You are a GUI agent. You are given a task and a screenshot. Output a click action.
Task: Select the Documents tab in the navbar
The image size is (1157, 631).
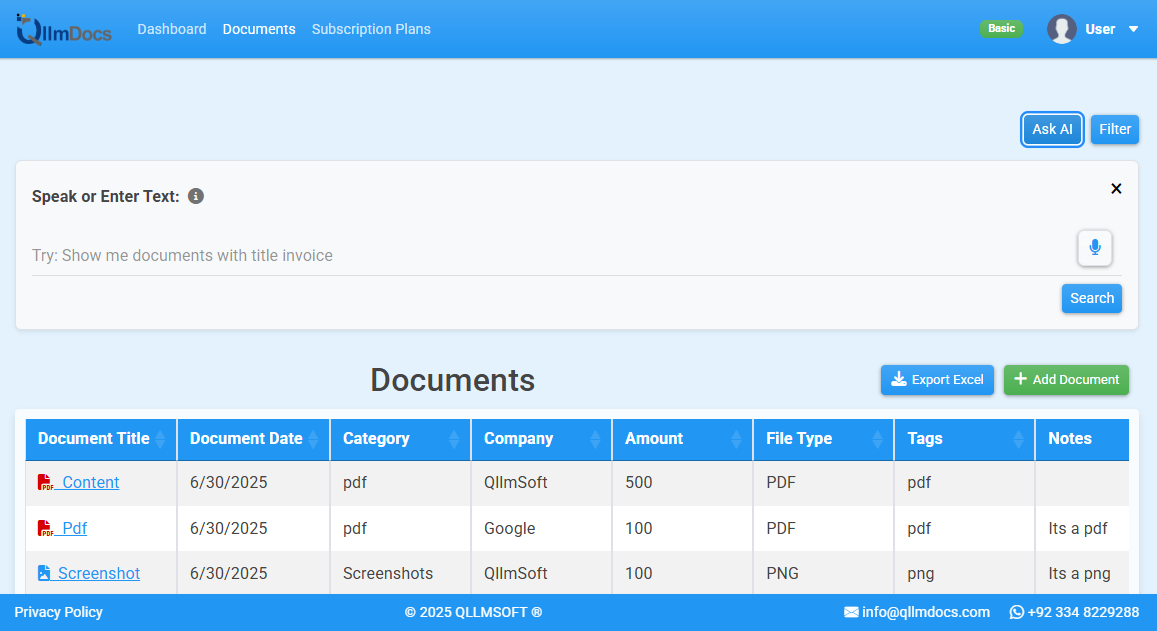click(x=259, y=29)
